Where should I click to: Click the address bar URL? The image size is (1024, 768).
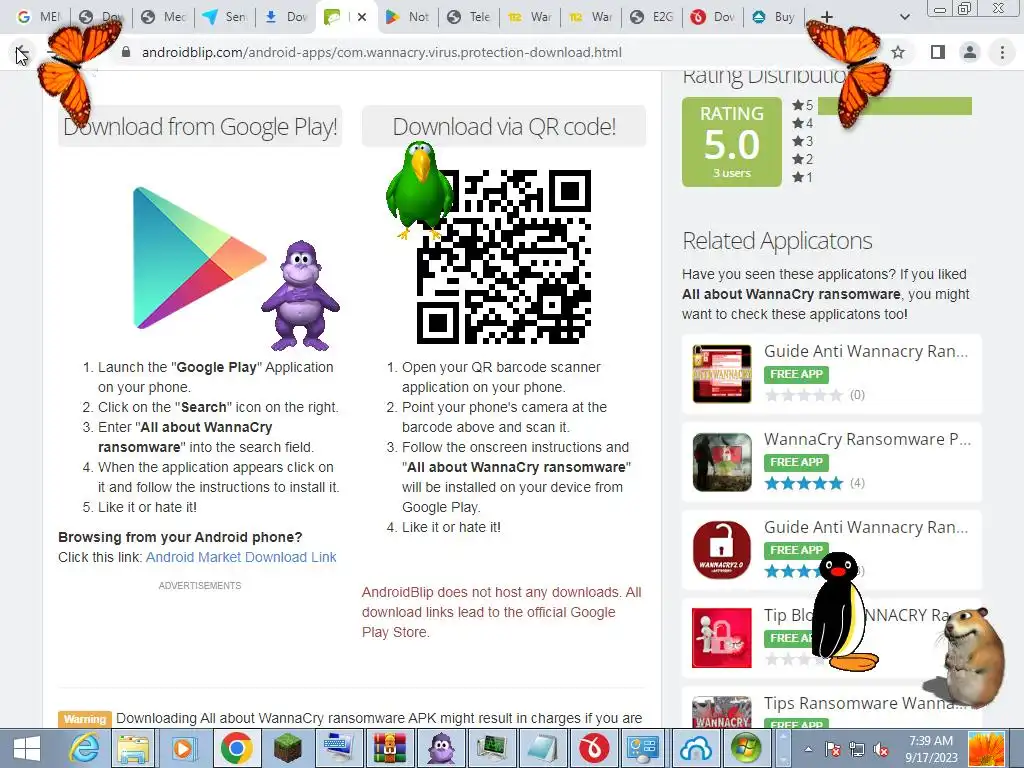click(x=381, y=52)
